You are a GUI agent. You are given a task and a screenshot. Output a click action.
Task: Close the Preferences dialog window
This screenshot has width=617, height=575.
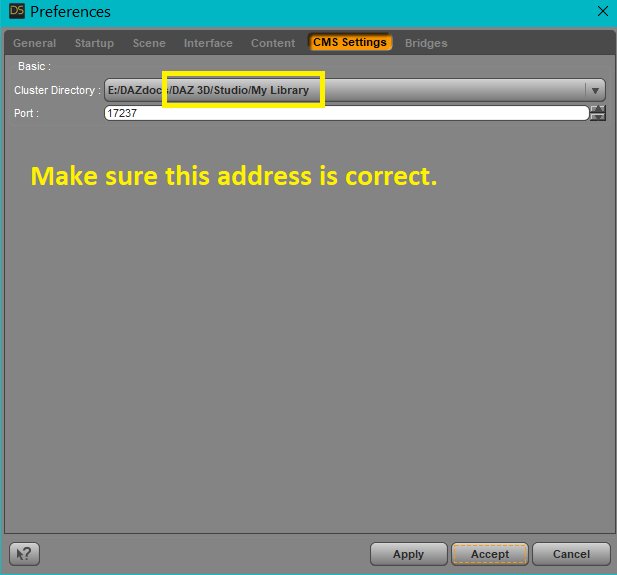click(x=602, y=11)
